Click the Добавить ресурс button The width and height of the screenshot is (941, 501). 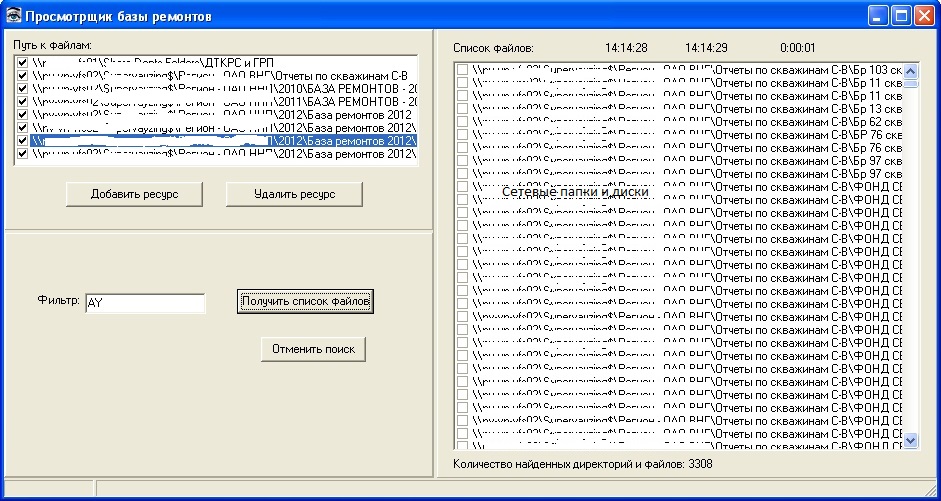[x=134, y=194]
